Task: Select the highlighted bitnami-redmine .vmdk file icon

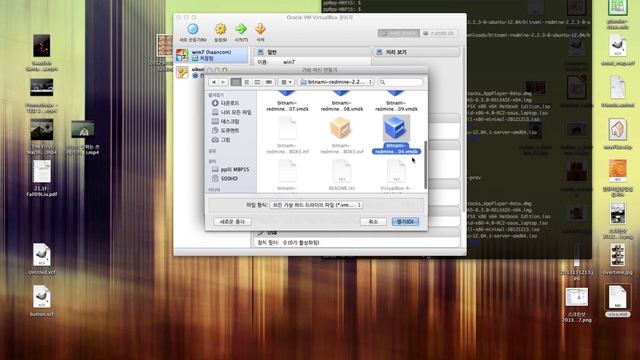Action: pos(396,128)
